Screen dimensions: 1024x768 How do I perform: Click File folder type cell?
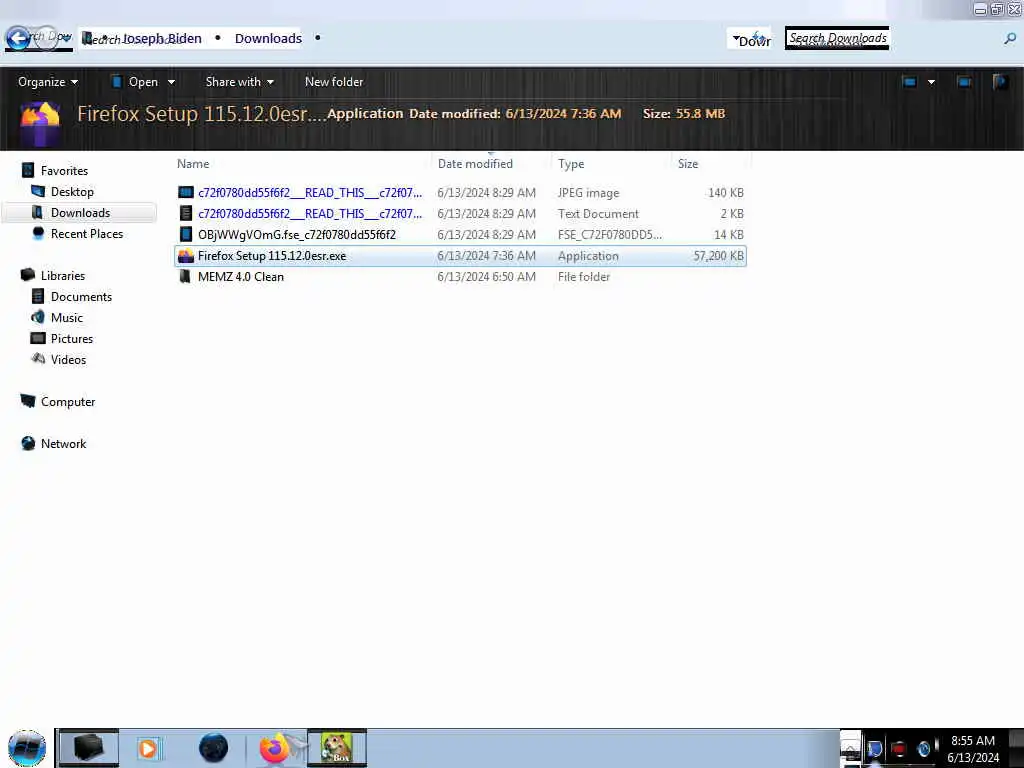click(x=584, y=276)
